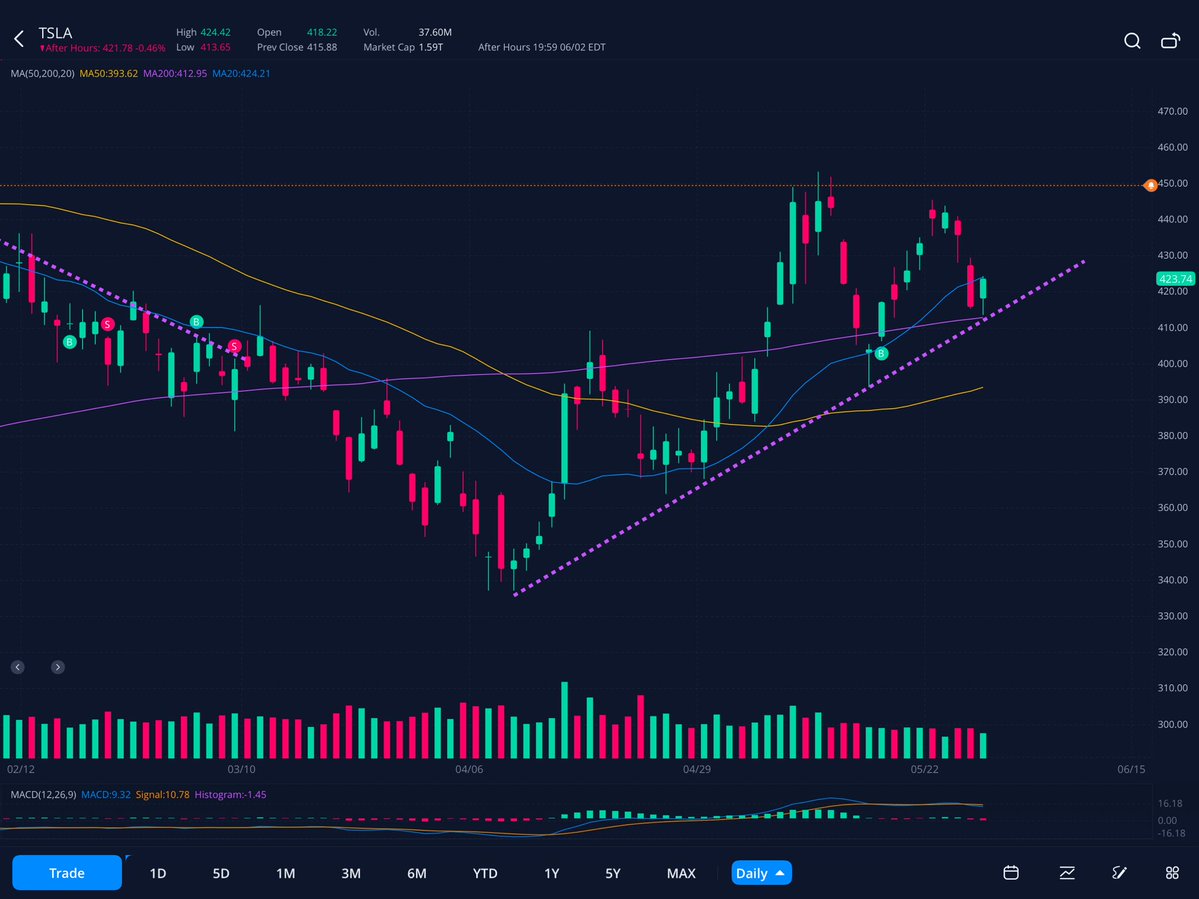Click the MACD(12,26,9) indicator label
The width and height of the screenshot is (1199, 899).
tap(43, 794)
